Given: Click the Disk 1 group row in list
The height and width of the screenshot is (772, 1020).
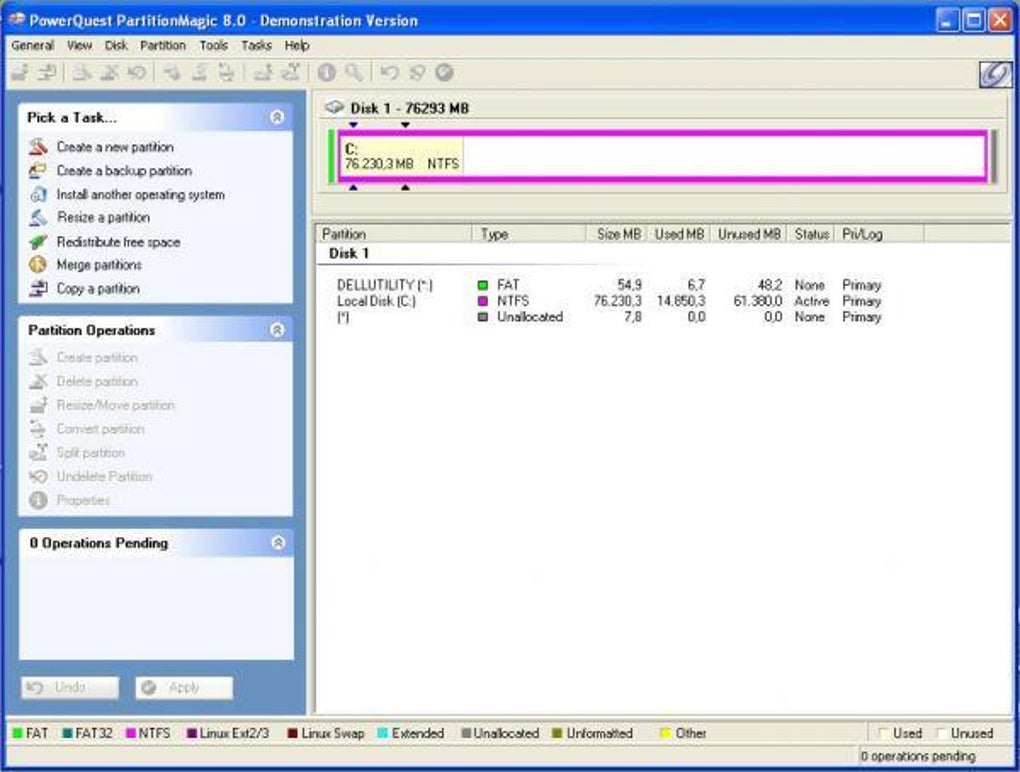Looking at the screenshot, I should click(349, 254).
